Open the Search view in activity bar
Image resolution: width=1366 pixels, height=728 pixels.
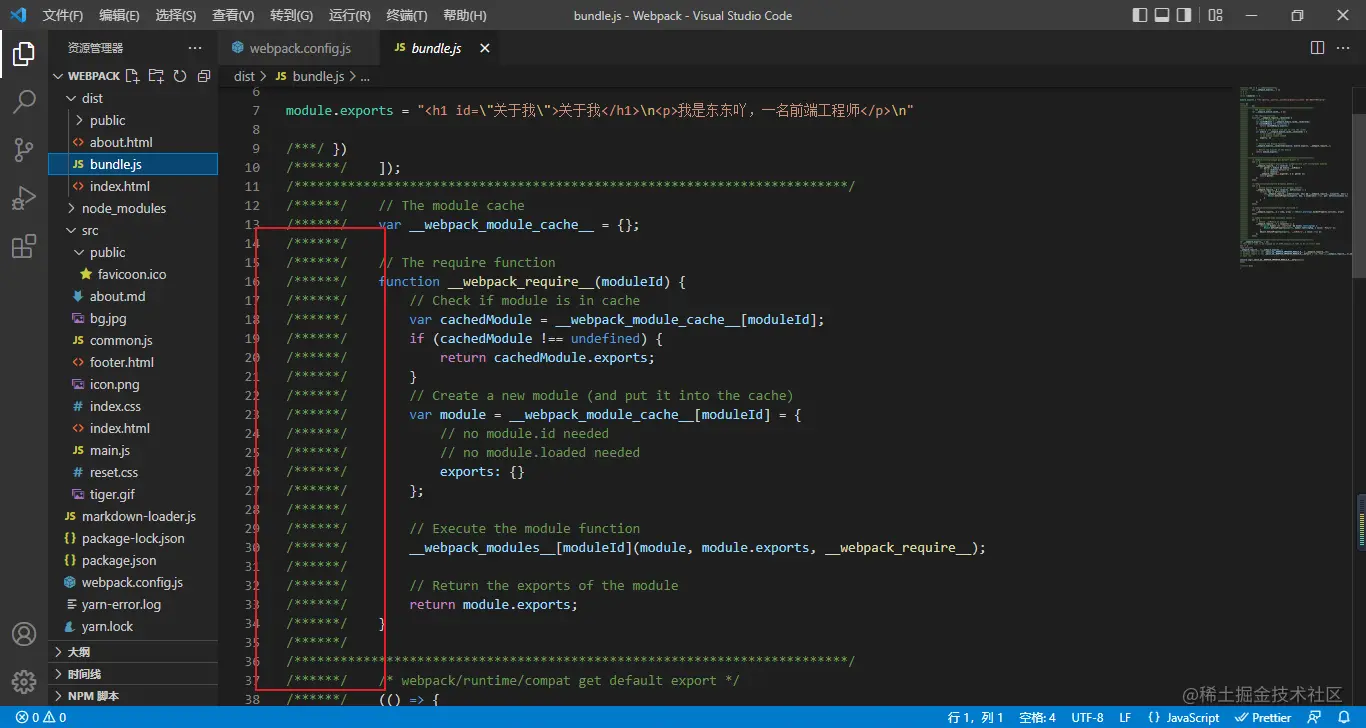(x=24, y=102)
